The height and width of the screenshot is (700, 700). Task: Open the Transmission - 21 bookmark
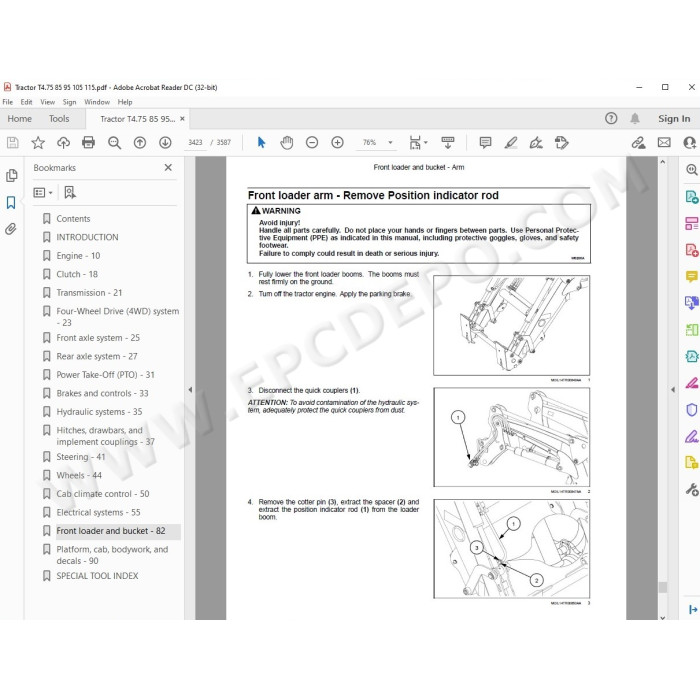point(89,293)
